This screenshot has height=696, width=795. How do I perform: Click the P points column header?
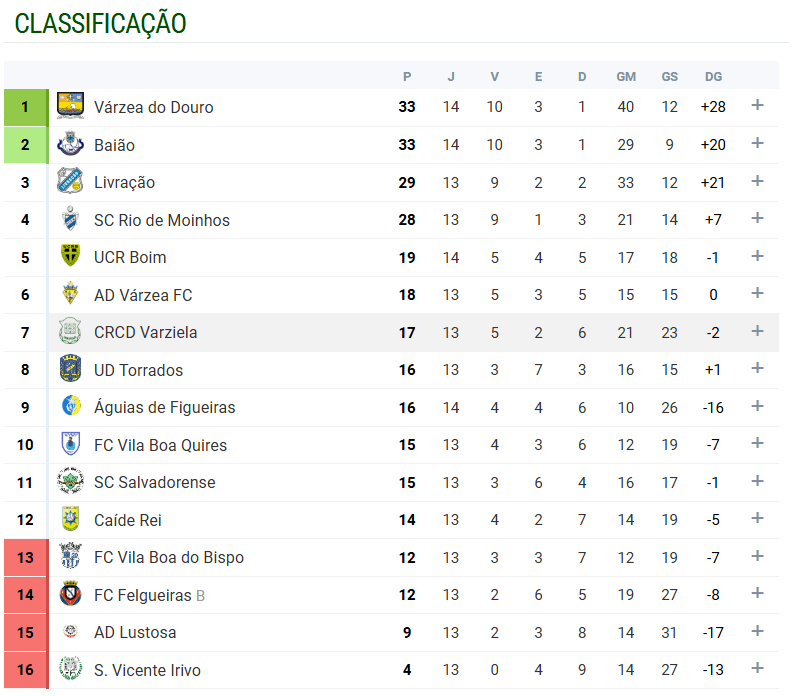pos(407,76)
